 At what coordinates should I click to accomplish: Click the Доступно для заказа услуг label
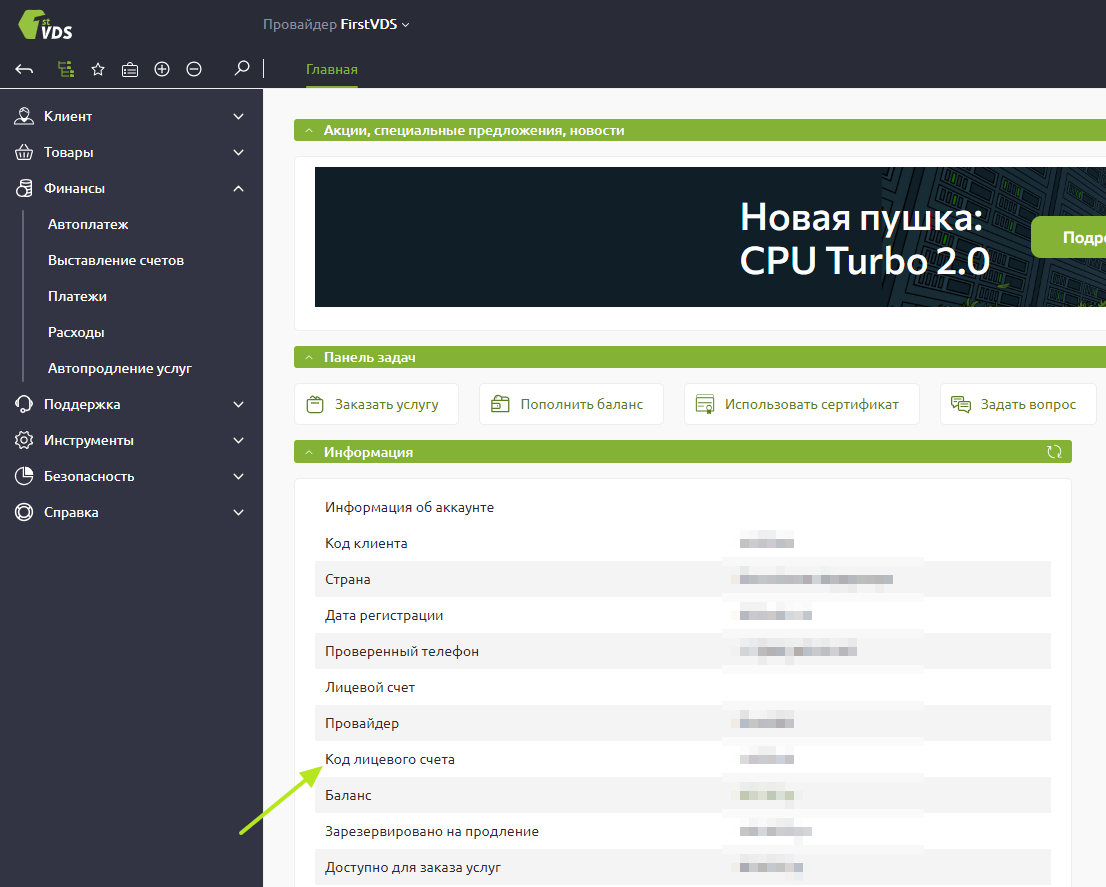click(x=413, y=867)
